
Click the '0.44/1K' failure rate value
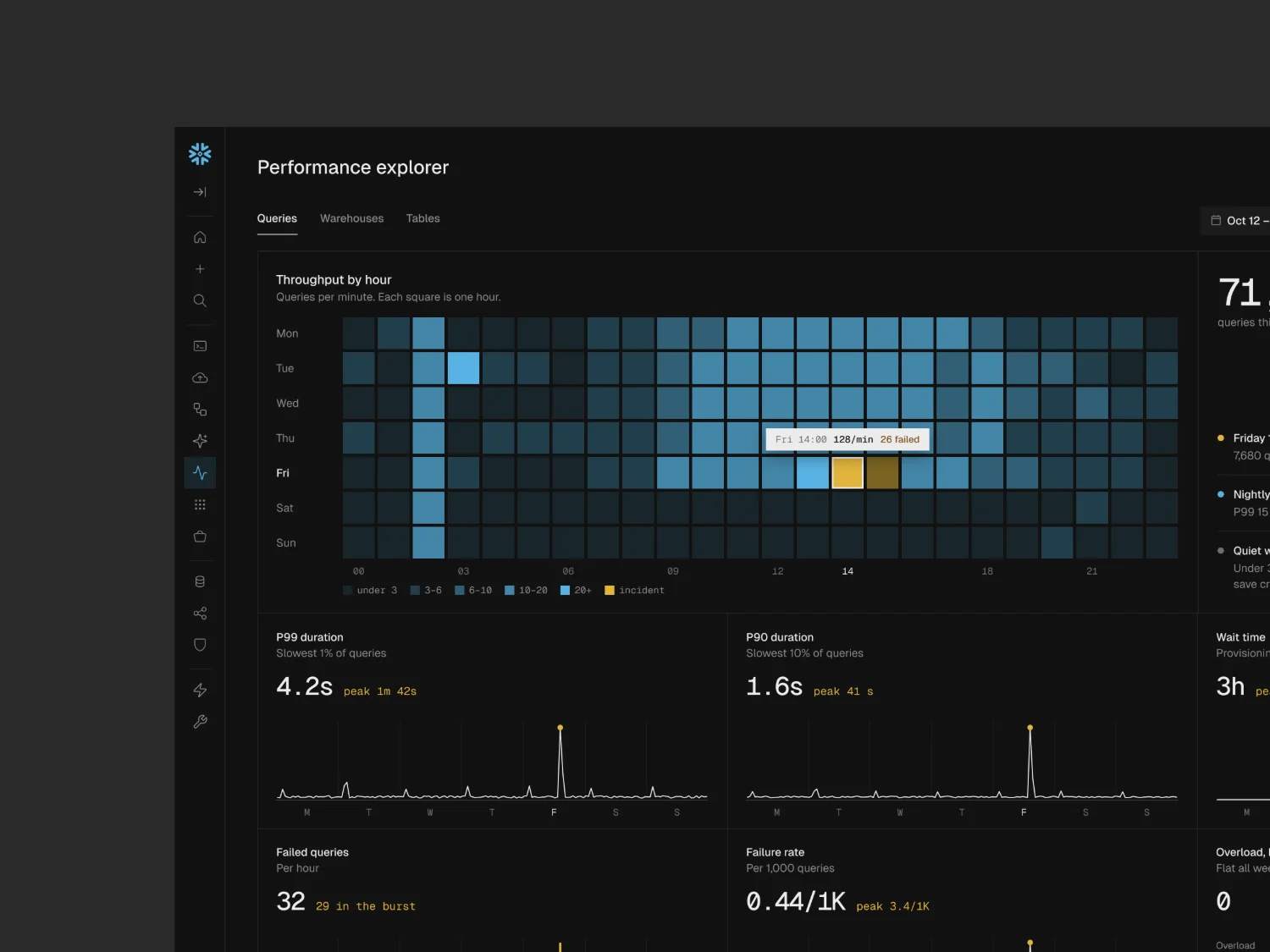(x=796, y=901)
